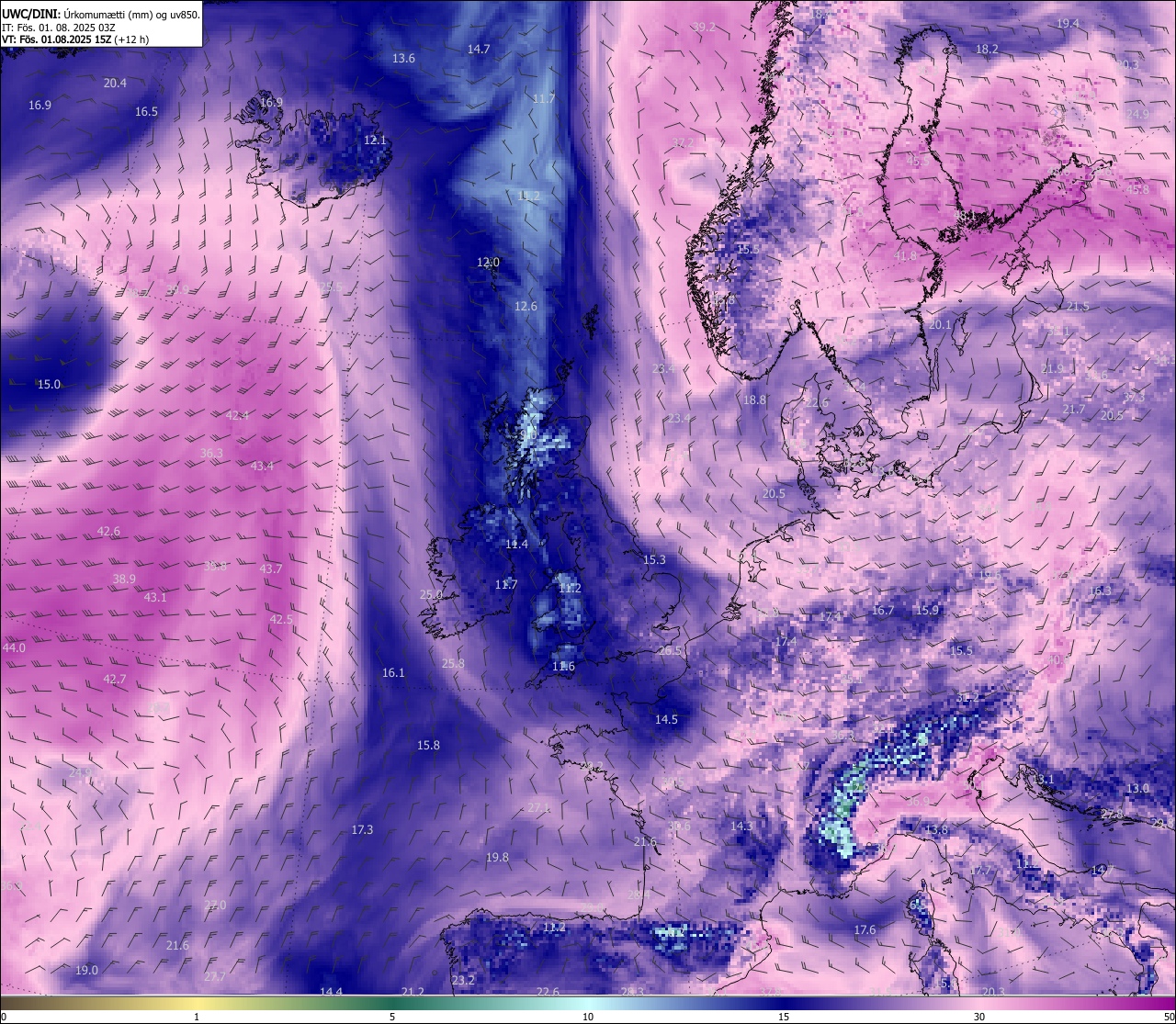Click the colorbar tick label '10'
This screenshot has width=1176, height=1024.
coord(588,1017)
